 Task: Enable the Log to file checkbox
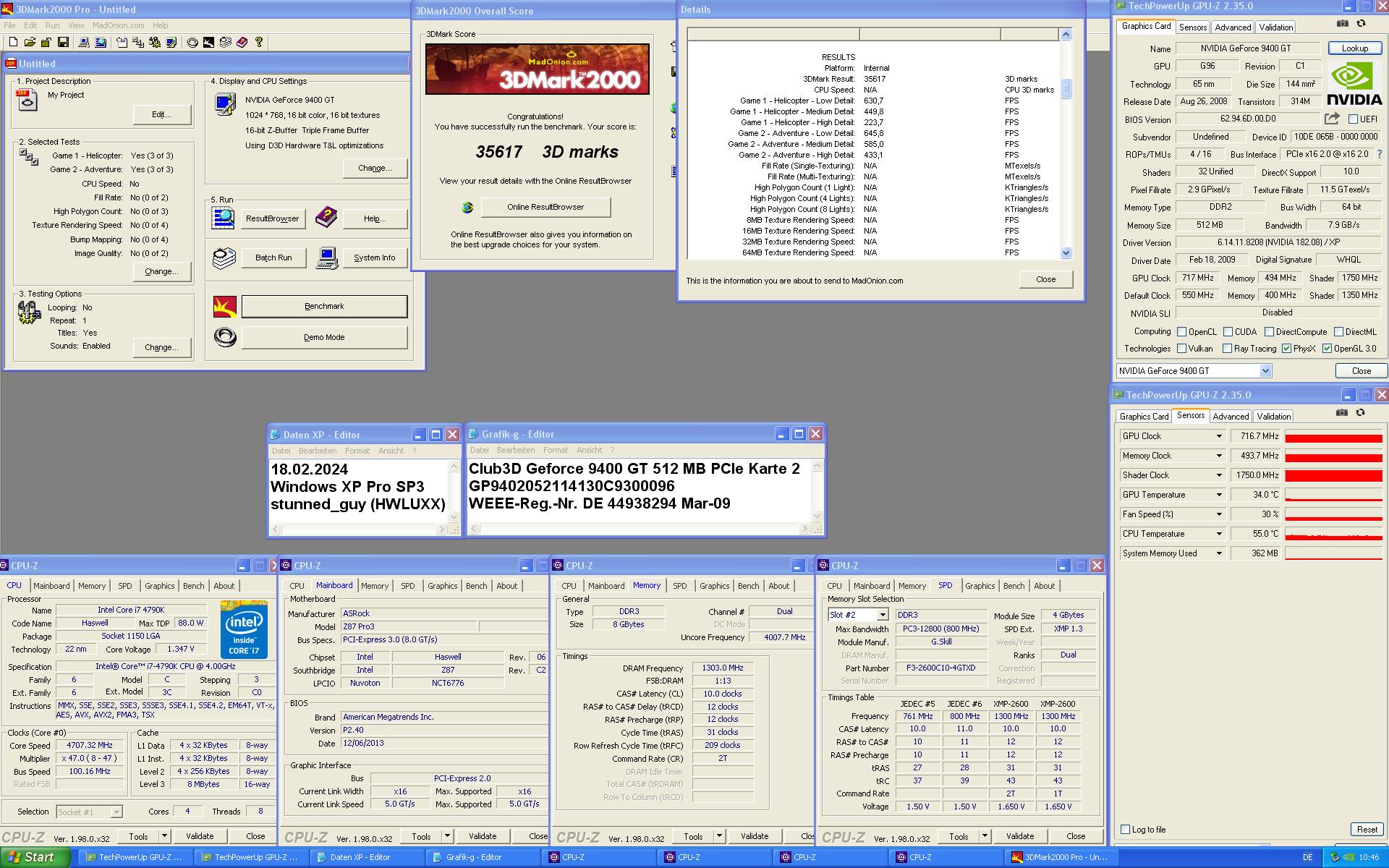1125,830
